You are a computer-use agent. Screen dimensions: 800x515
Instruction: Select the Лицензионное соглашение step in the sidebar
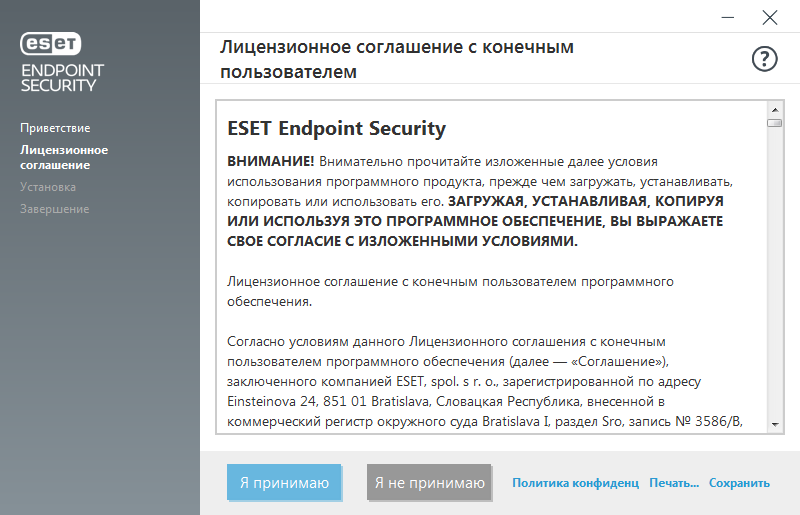click(x=64, y=157)
